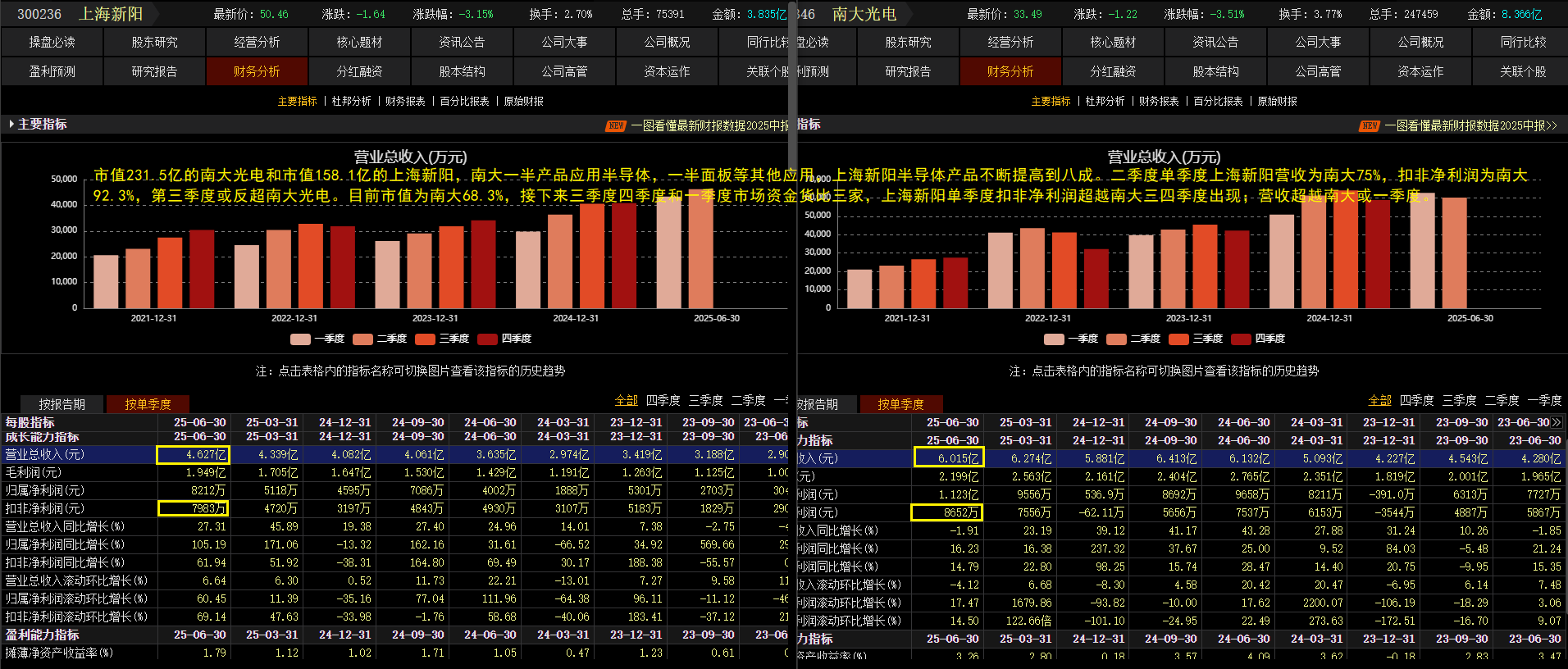Filter 南大光电 table by 二季度

1502,400
